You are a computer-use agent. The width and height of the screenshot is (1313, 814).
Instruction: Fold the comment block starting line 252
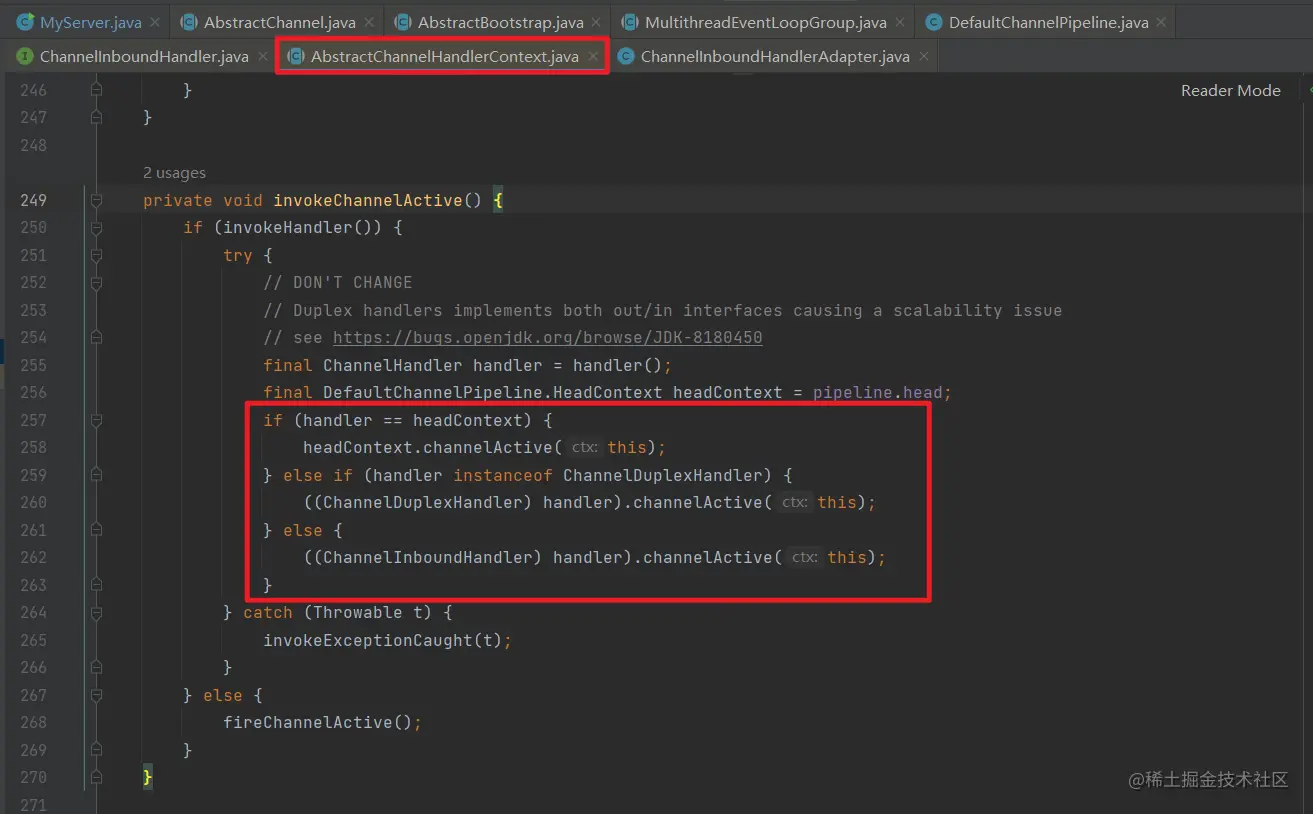pyautogui.click(x=97, y=282)
